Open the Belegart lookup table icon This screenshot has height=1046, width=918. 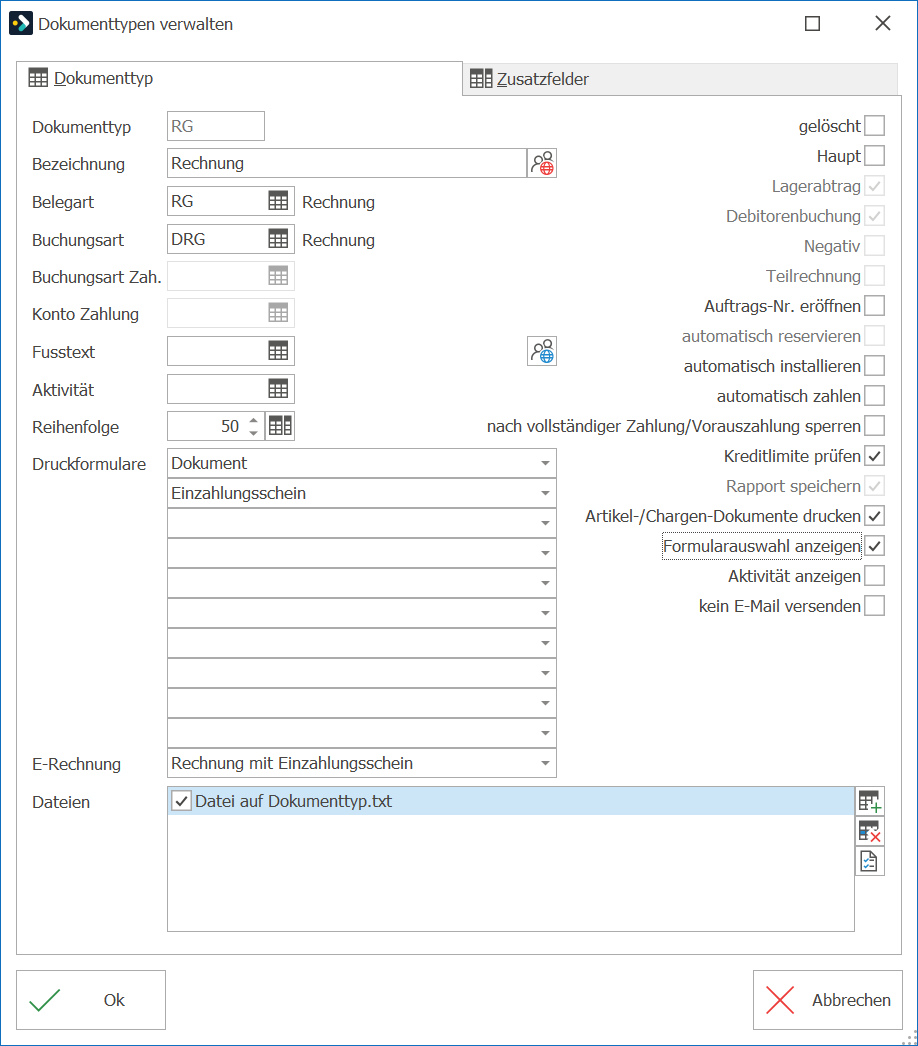[x=278, y=201]
